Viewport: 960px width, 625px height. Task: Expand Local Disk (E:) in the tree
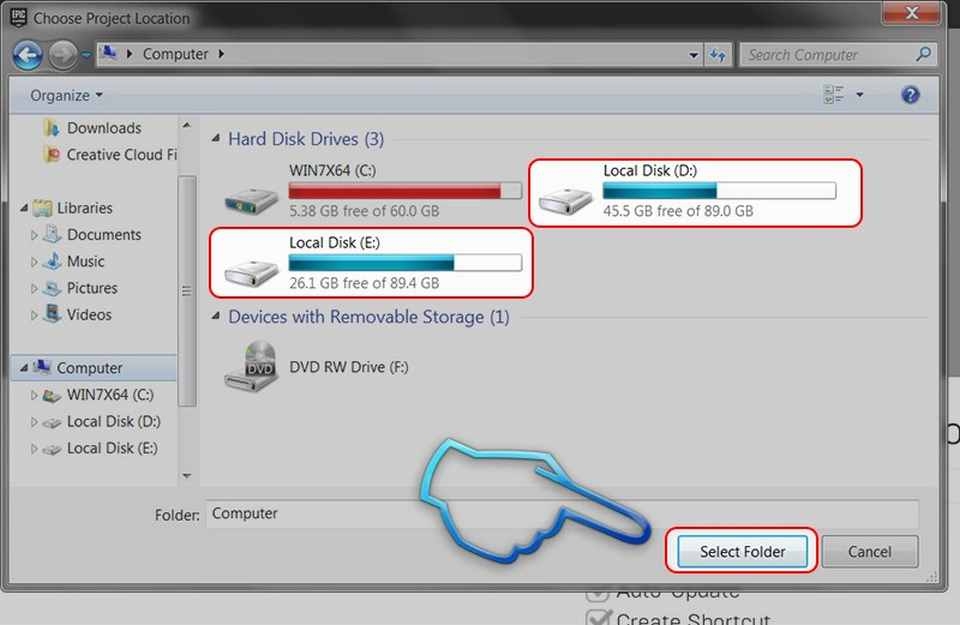coord(34,449)
